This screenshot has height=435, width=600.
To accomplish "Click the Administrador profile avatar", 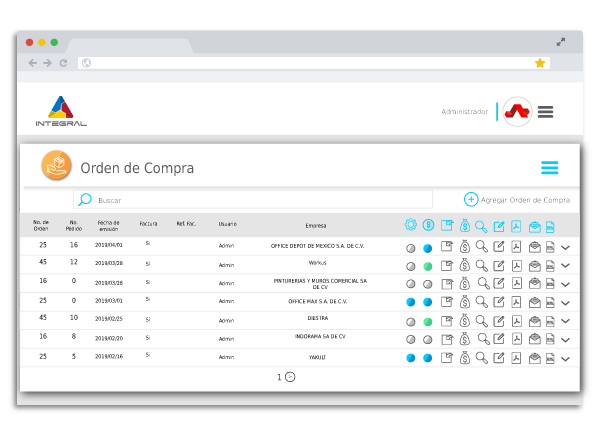I will click(517, 112).
